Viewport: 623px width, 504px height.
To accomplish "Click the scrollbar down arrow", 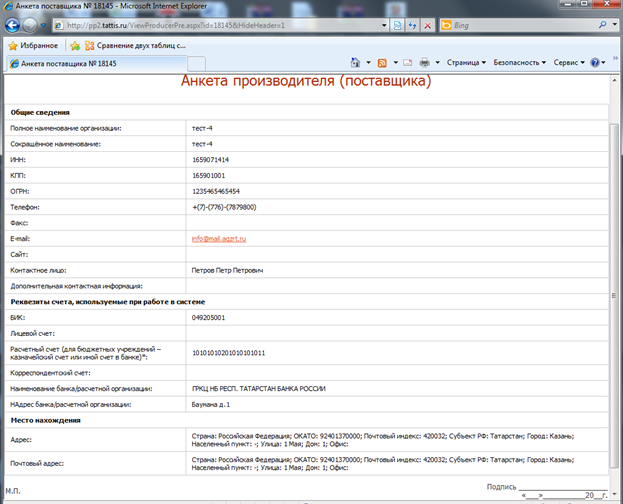I will pyautogui.click(x=614, y=494).
